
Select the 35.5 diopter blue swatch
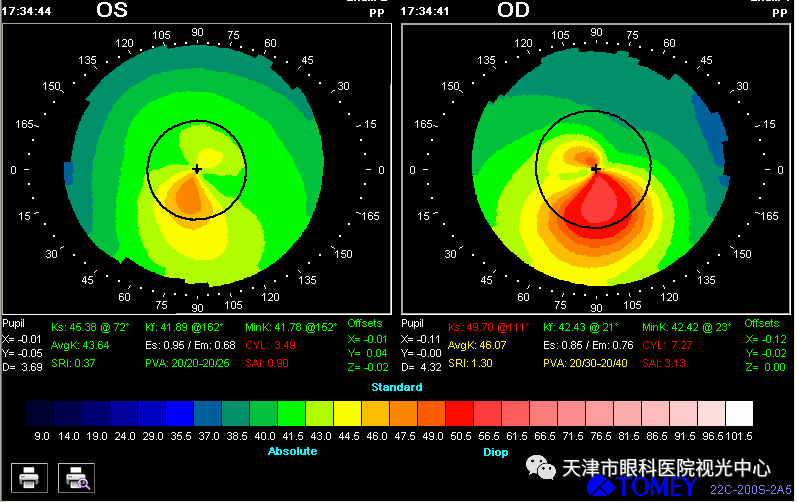(179, 414)
